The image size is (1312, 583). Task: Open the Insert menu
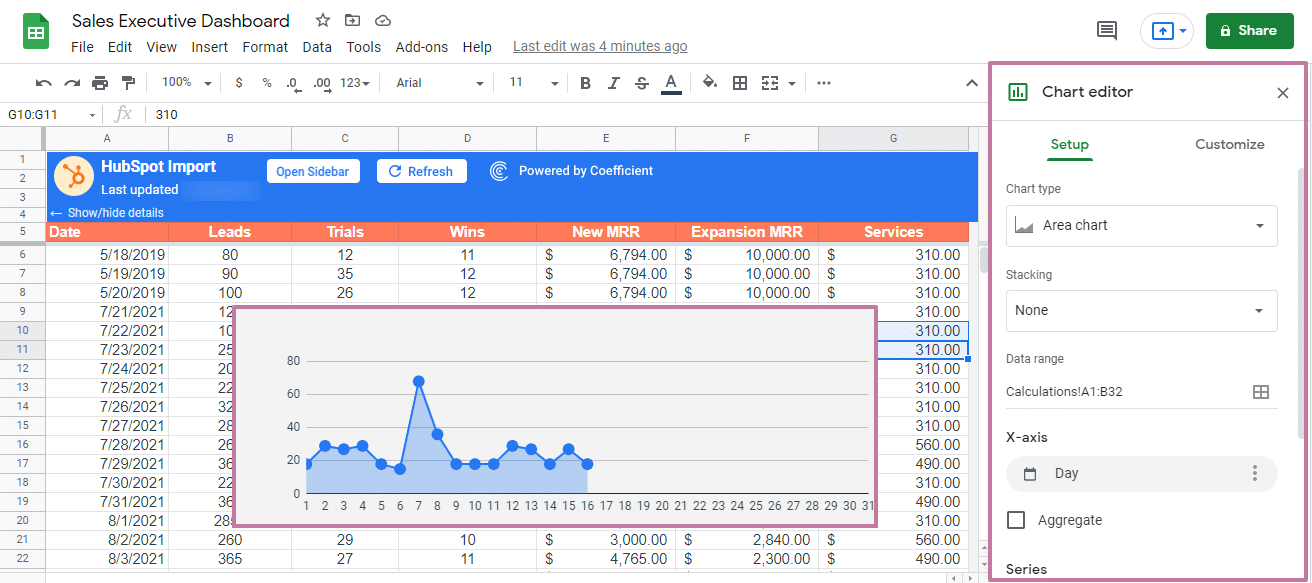[210, 47]
